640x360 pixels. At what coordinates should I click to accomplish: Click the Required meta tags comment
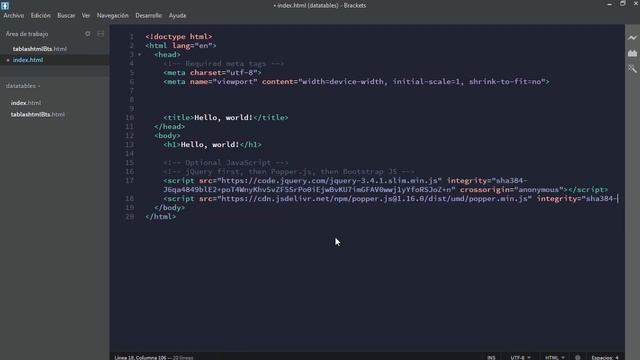(x=224, y=64)
